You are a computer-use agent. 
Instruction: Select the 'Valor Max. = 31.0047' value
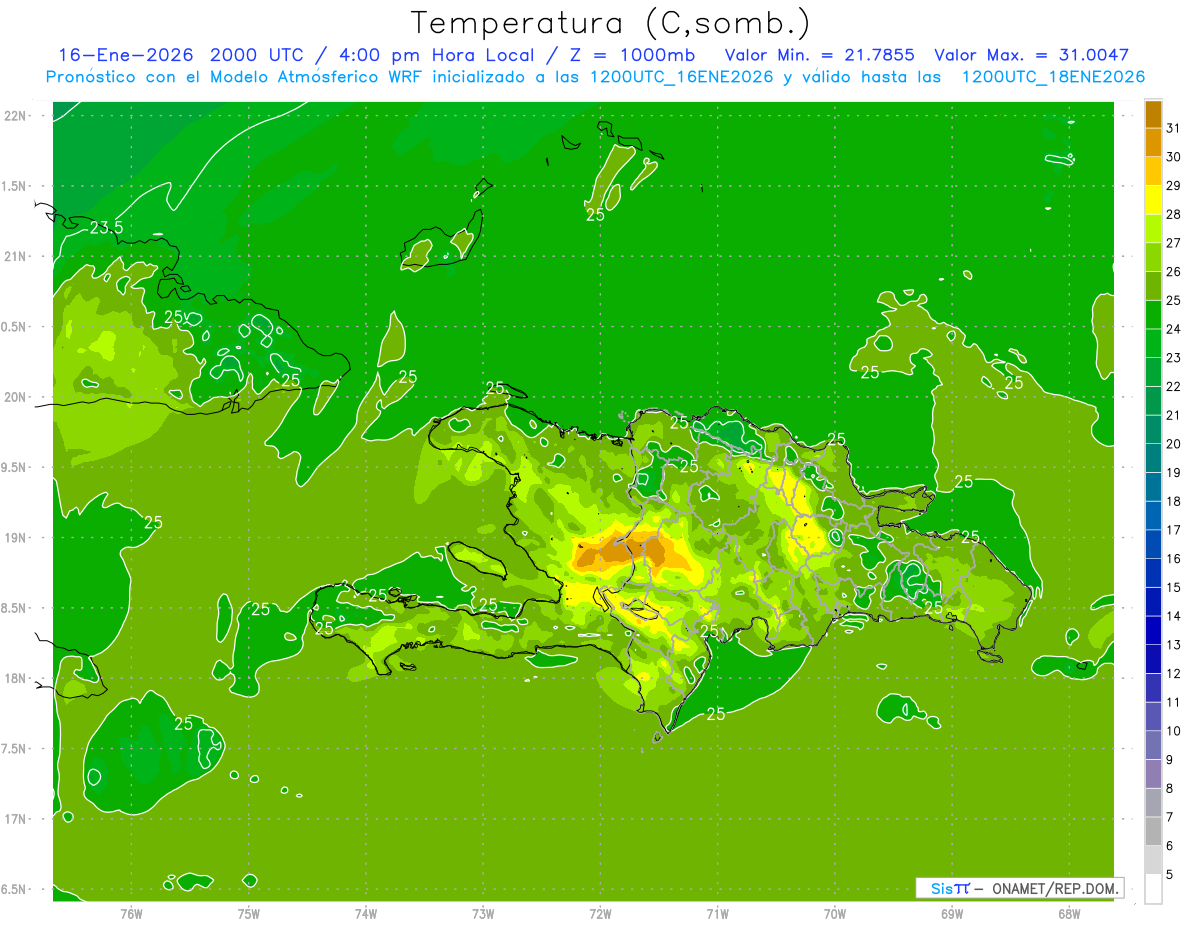point(1031,55)
